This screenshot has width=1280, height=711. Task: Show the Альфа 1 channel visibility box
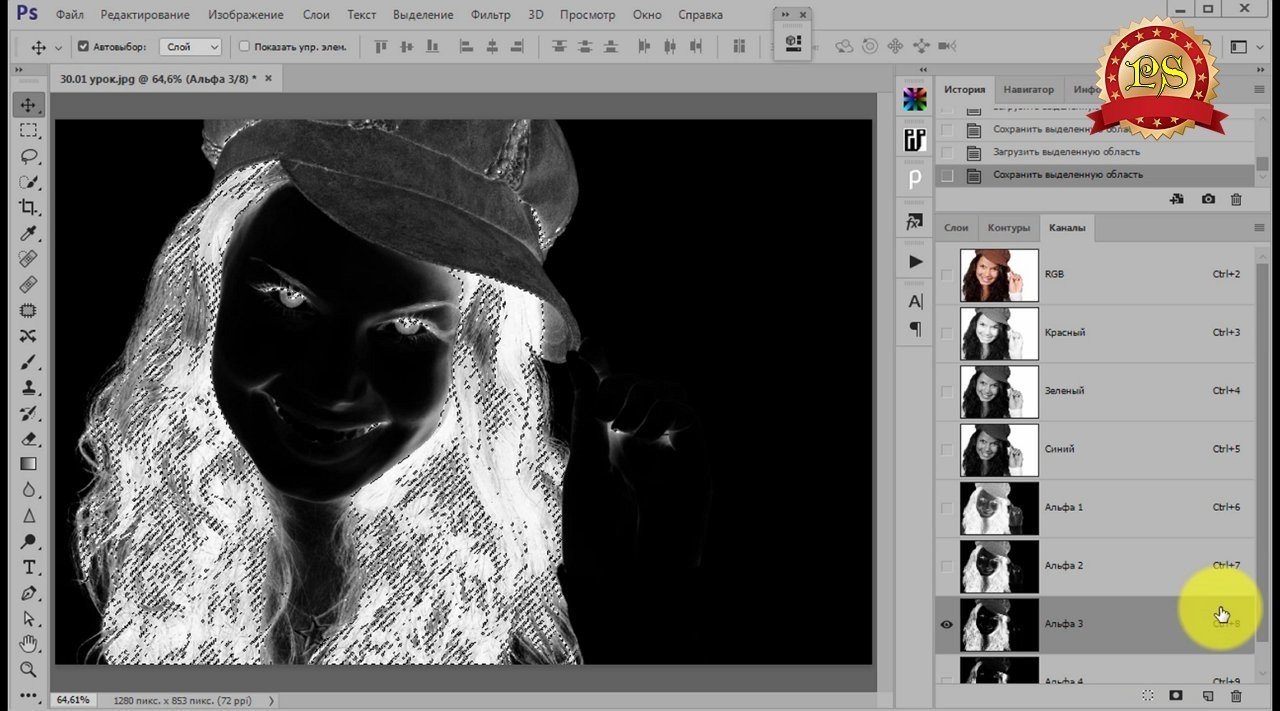click(x=946, y=507)
